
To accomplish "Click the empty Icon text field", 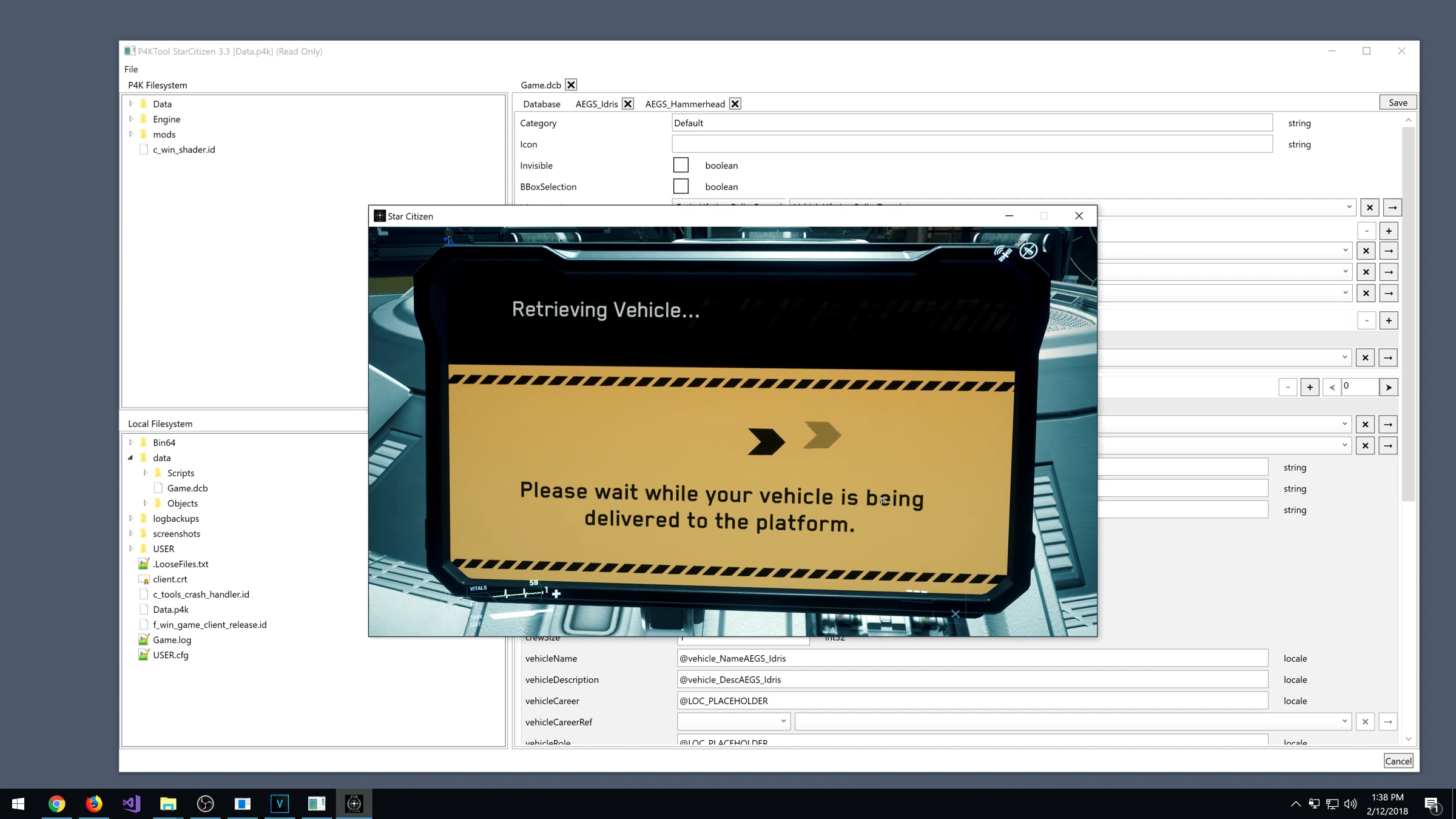I will 972,144.
